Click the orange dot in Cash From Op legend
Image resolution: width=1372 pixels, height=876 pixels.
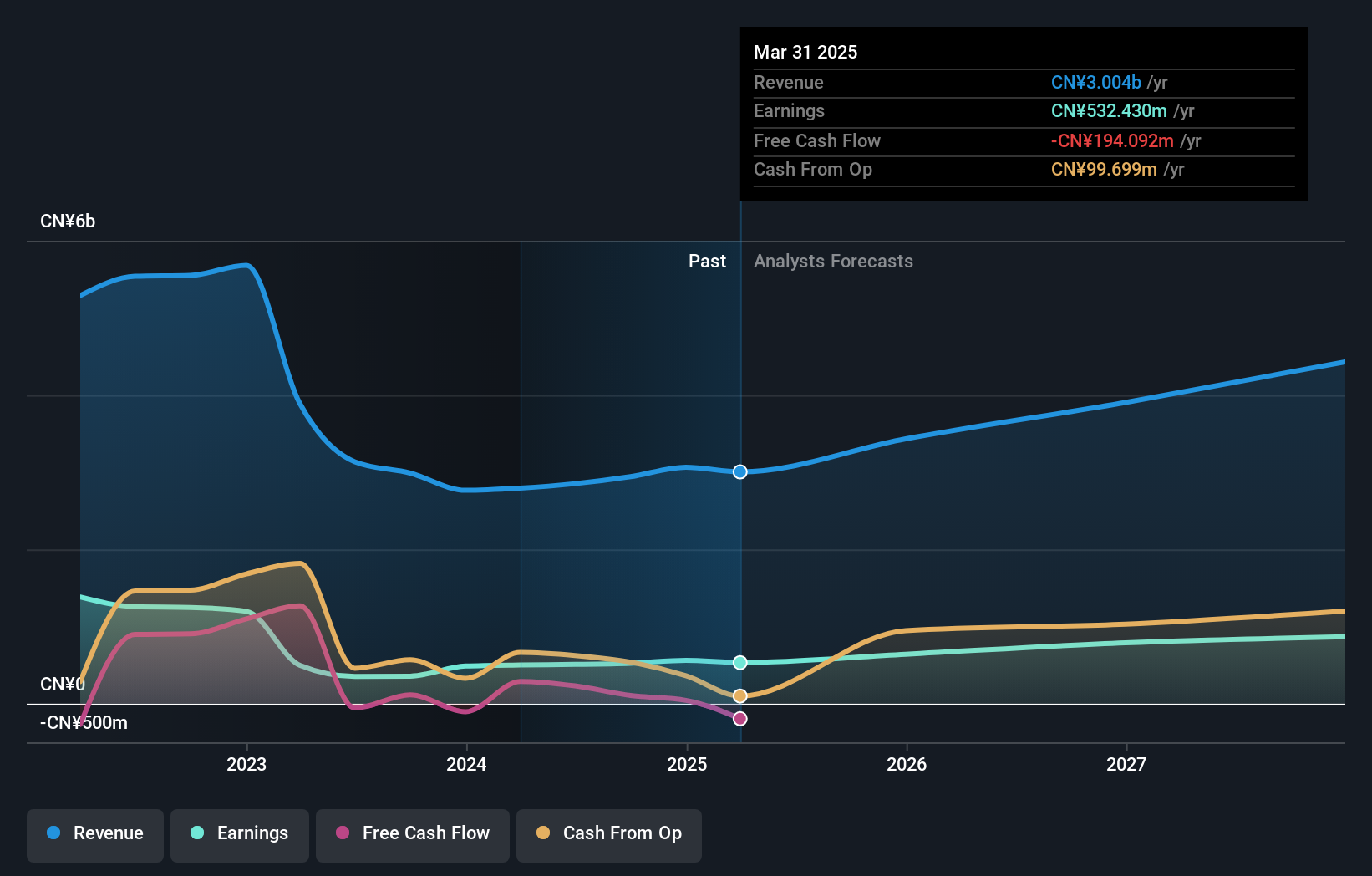coord(543,833)
